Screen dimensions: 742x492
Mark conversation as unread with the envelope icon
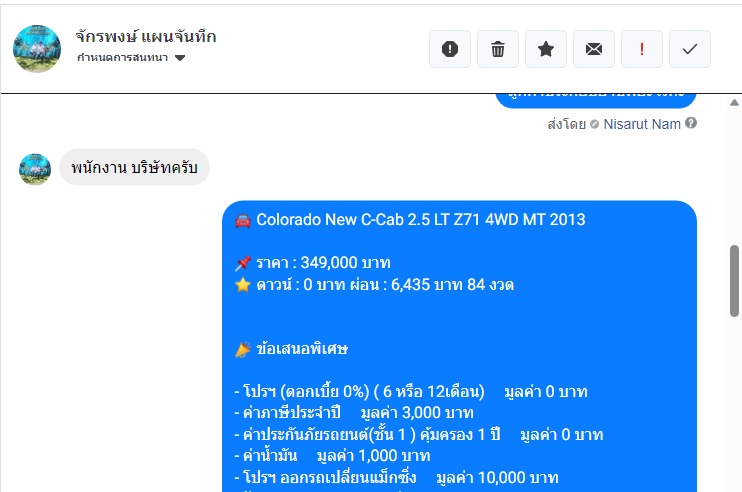coord(594,49)
